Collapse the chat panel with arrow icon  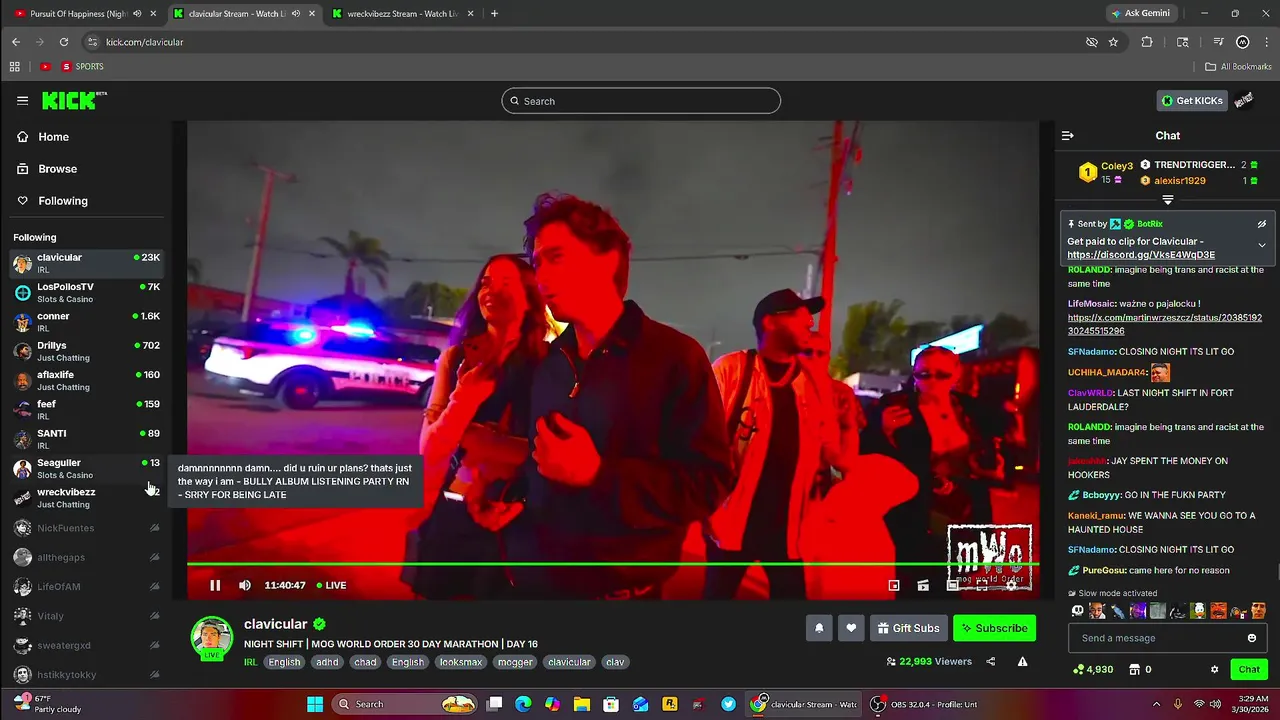[x=1067, y=135]
